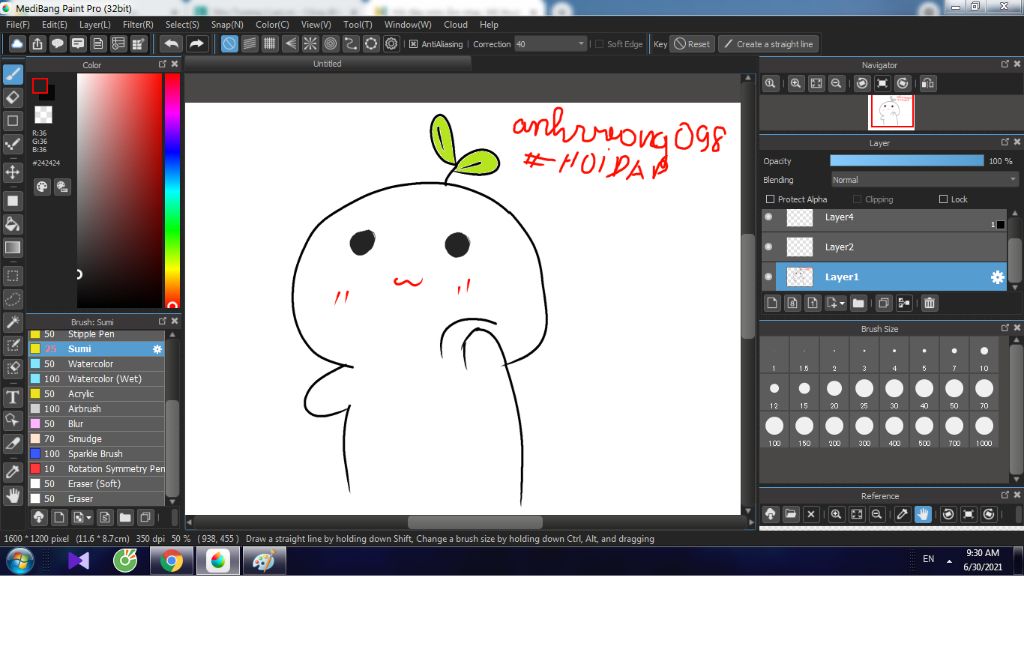Enable the layer Lock checkbox
The image size is (1024, 661).
click(x=943, y=199)
